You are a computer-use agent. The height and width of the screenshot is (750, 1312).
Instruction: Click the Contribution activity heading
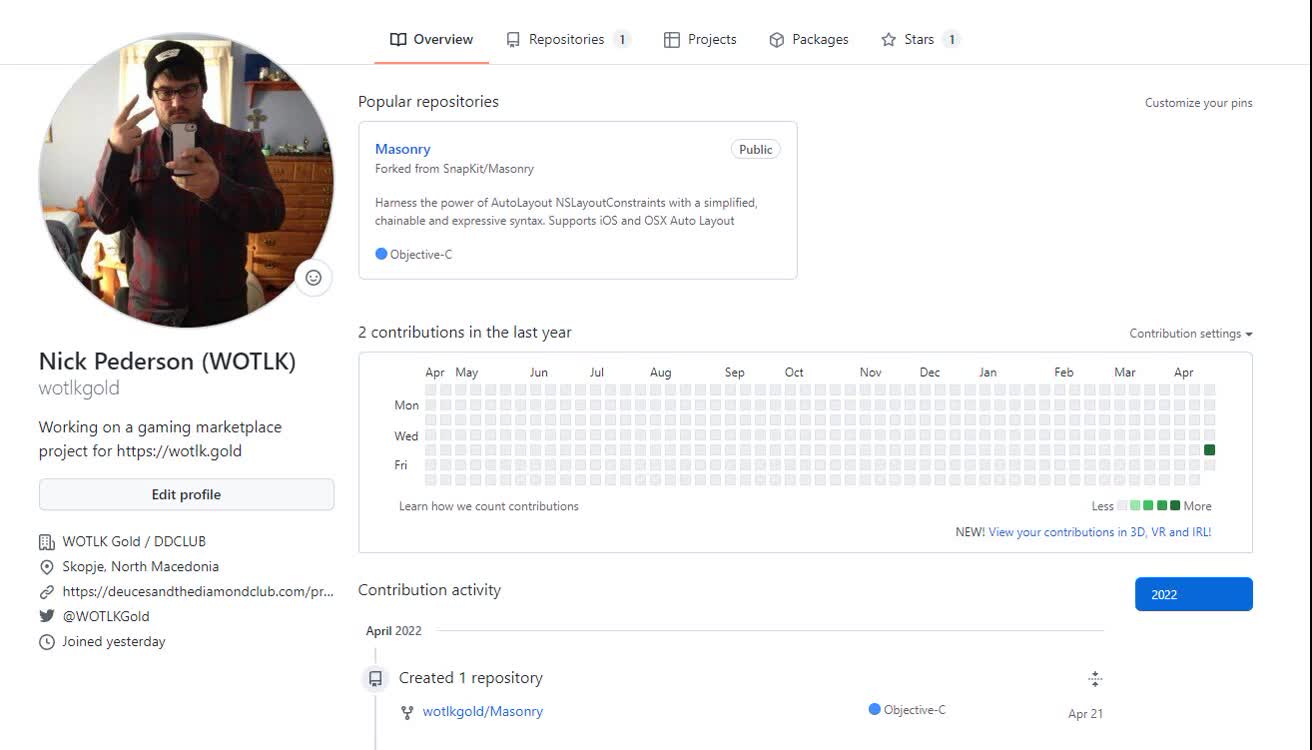[x=430, y=590]
